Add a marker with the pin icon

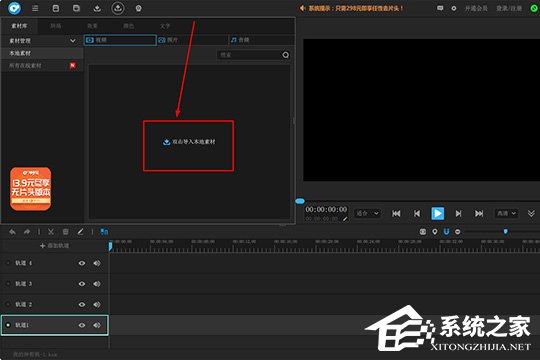click(435, 232)
